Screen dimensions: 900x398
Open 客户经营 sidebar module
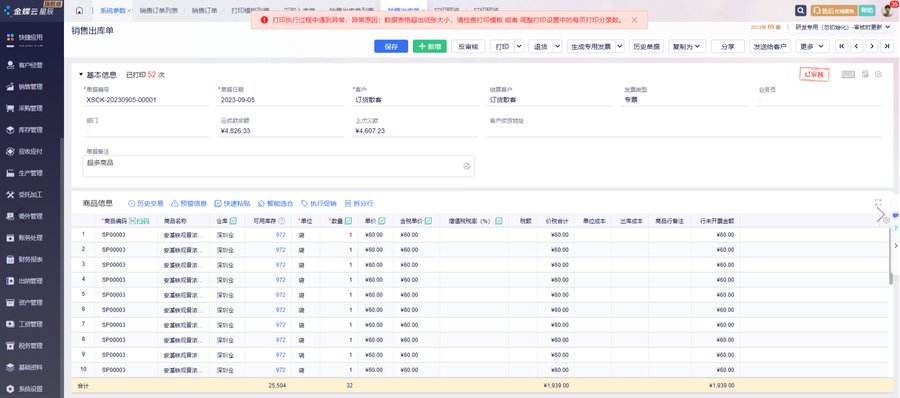(x=25, y=65)
